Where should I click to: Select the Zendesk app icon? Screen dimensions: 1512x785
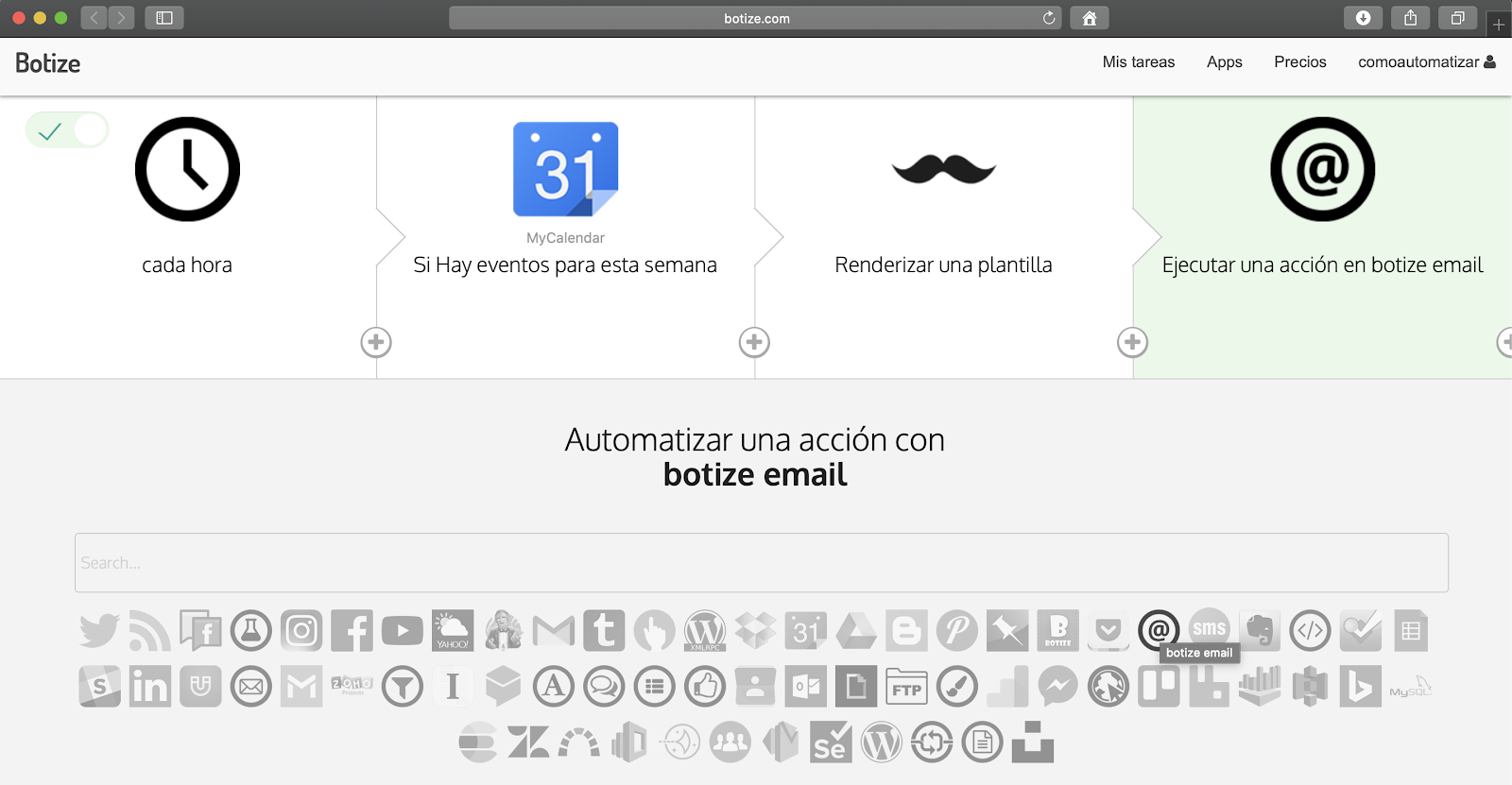click(528, 742)
